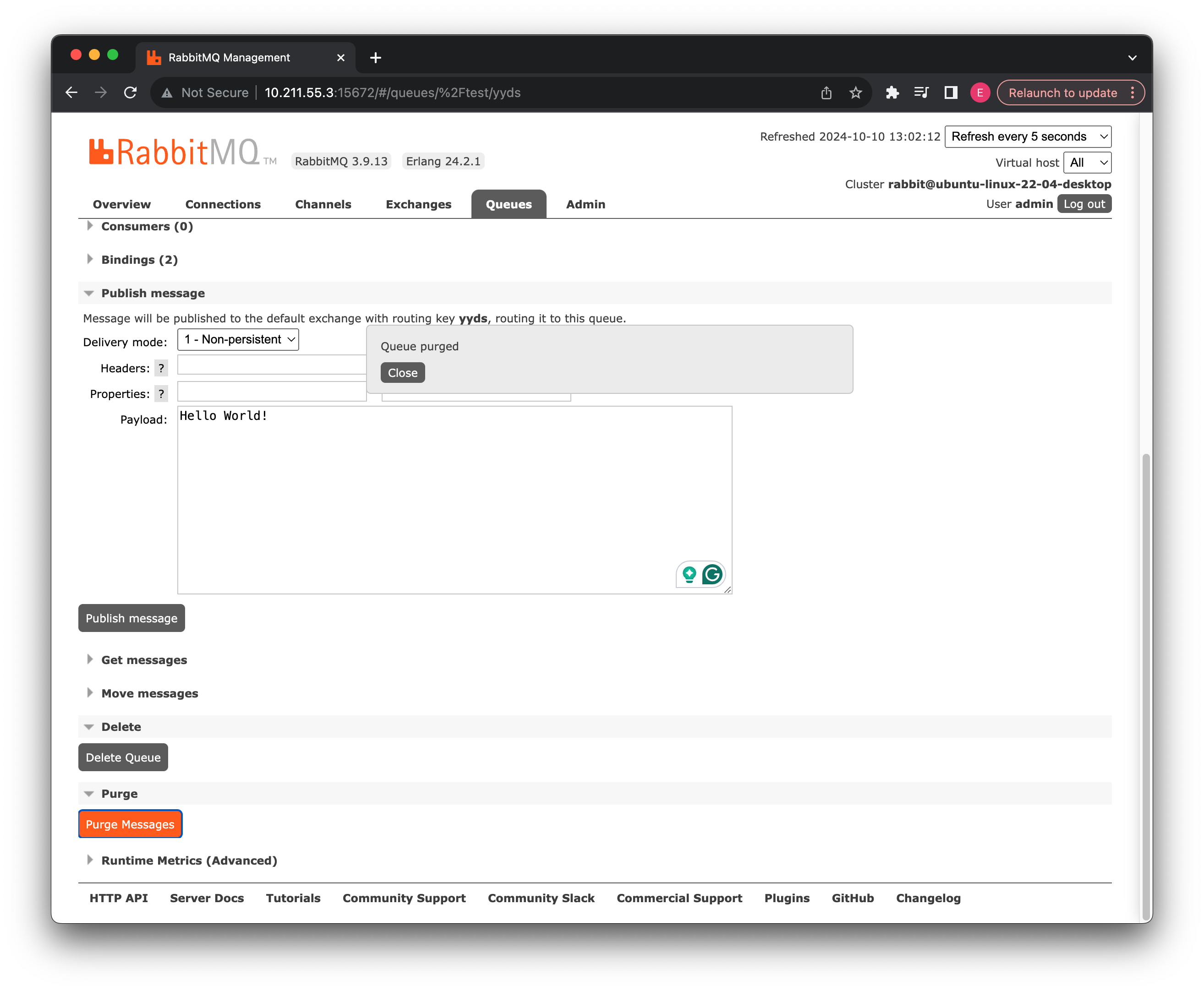Click the Not Secure warning icon
Screen dimensions: 1204x991
[166, 93]
